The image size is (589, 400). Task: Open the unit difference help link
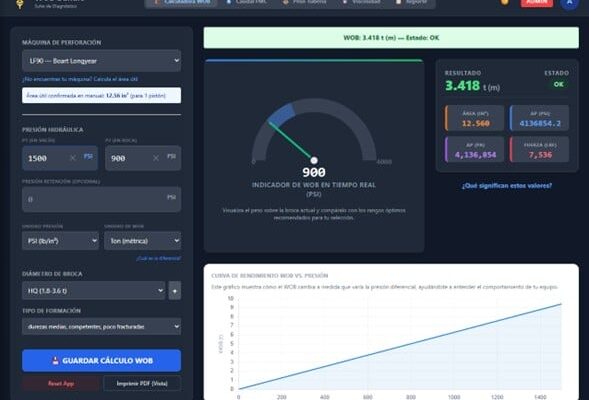pyautogui.click(x=158, y=258)
